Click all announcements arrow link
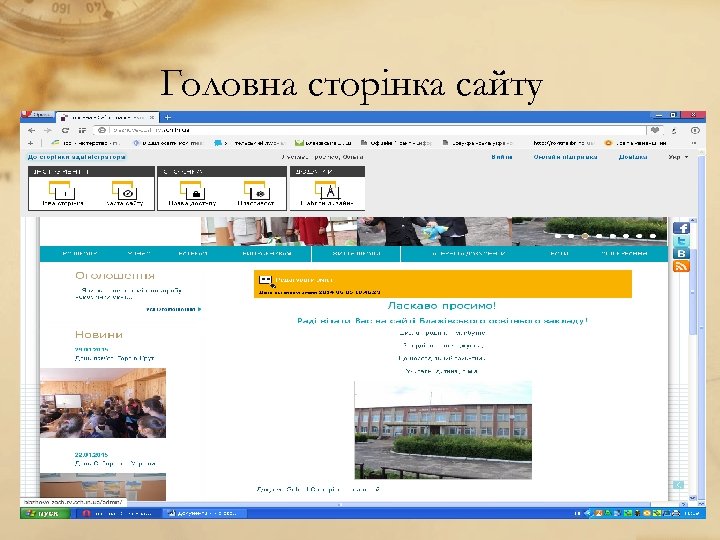 pyautogui.click(x=174, y=309)
